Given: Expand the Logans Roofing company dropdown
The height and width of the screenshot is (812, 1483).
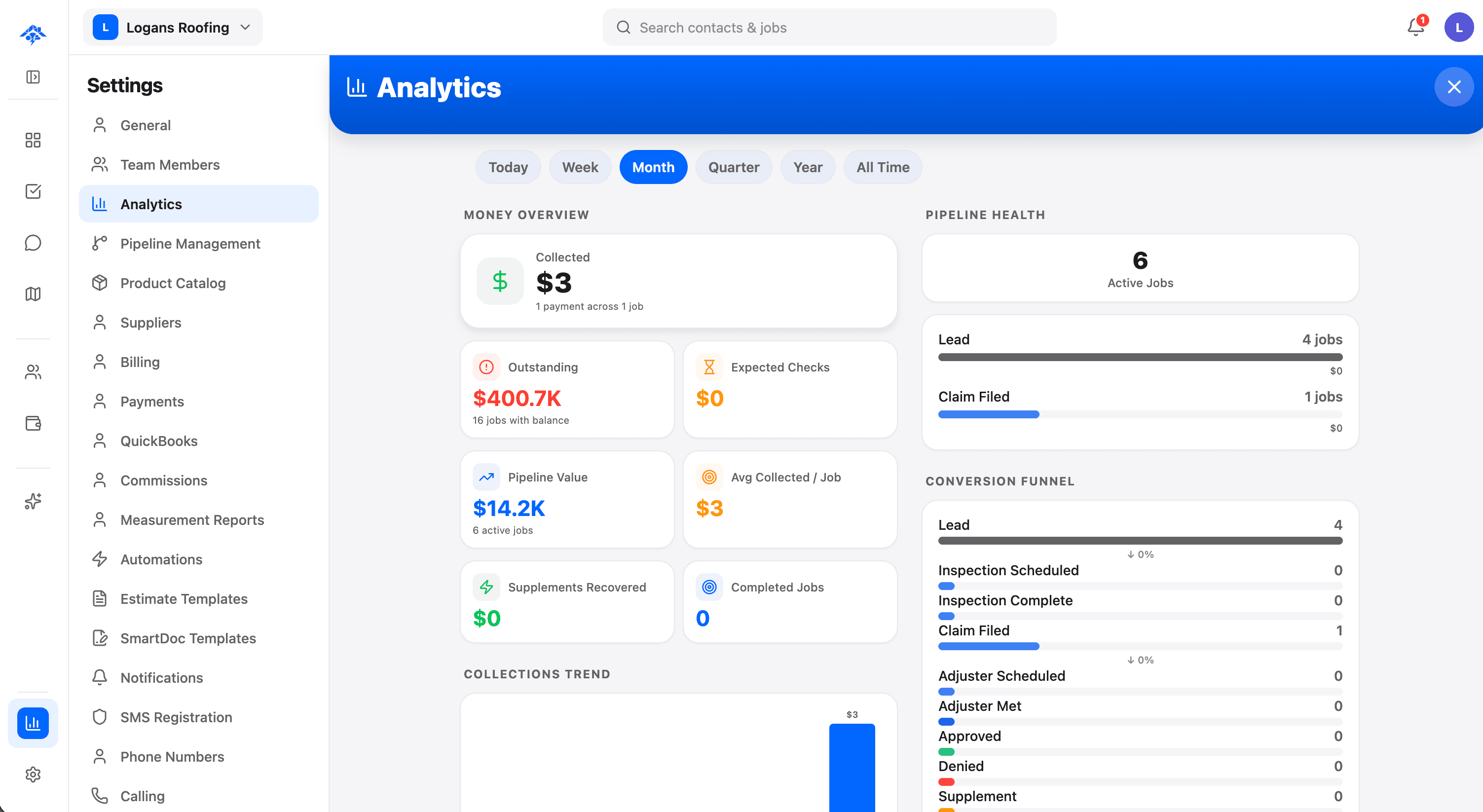Looking at the screenshot, I should (173, 27).
